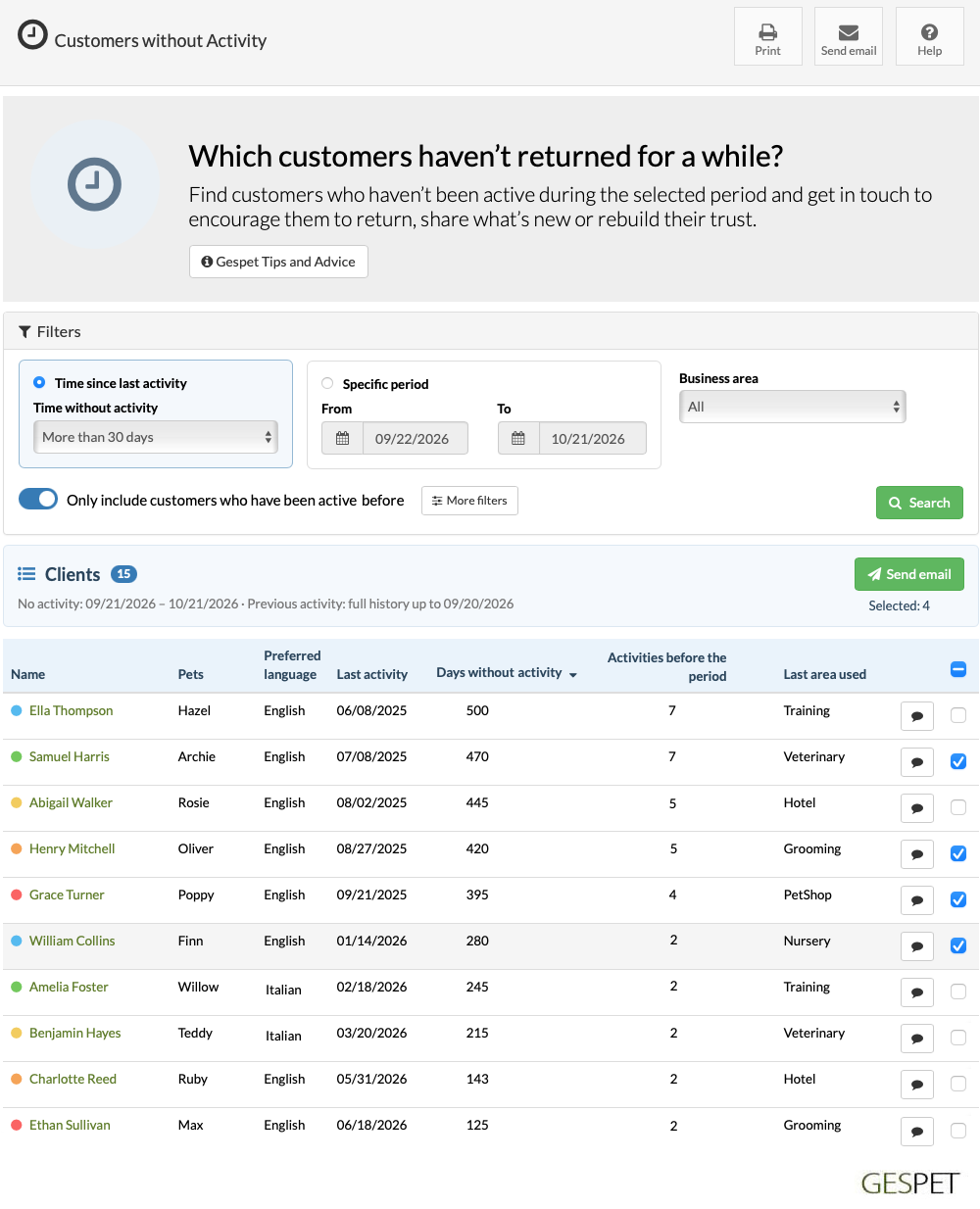Uncheck the box for Grace Turner

tap(958, 899)
